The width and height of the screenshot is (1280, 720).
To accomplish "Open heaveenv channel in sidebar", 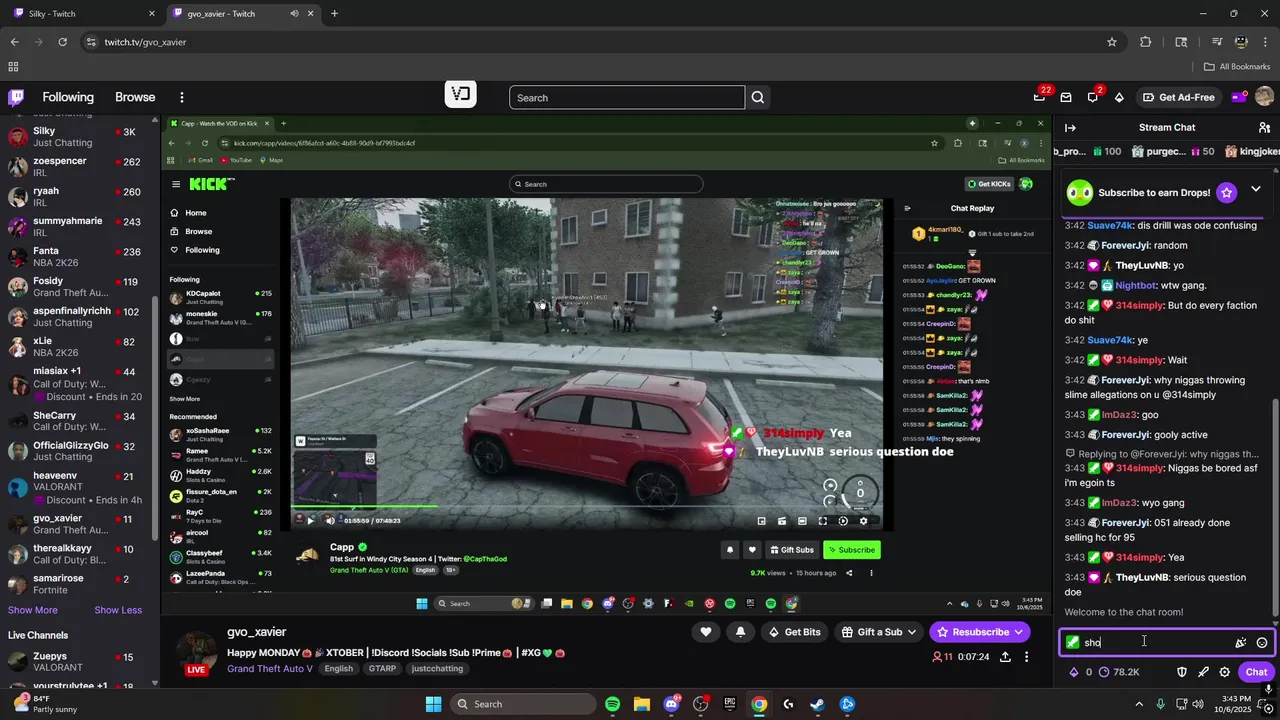I will (78, 487).
